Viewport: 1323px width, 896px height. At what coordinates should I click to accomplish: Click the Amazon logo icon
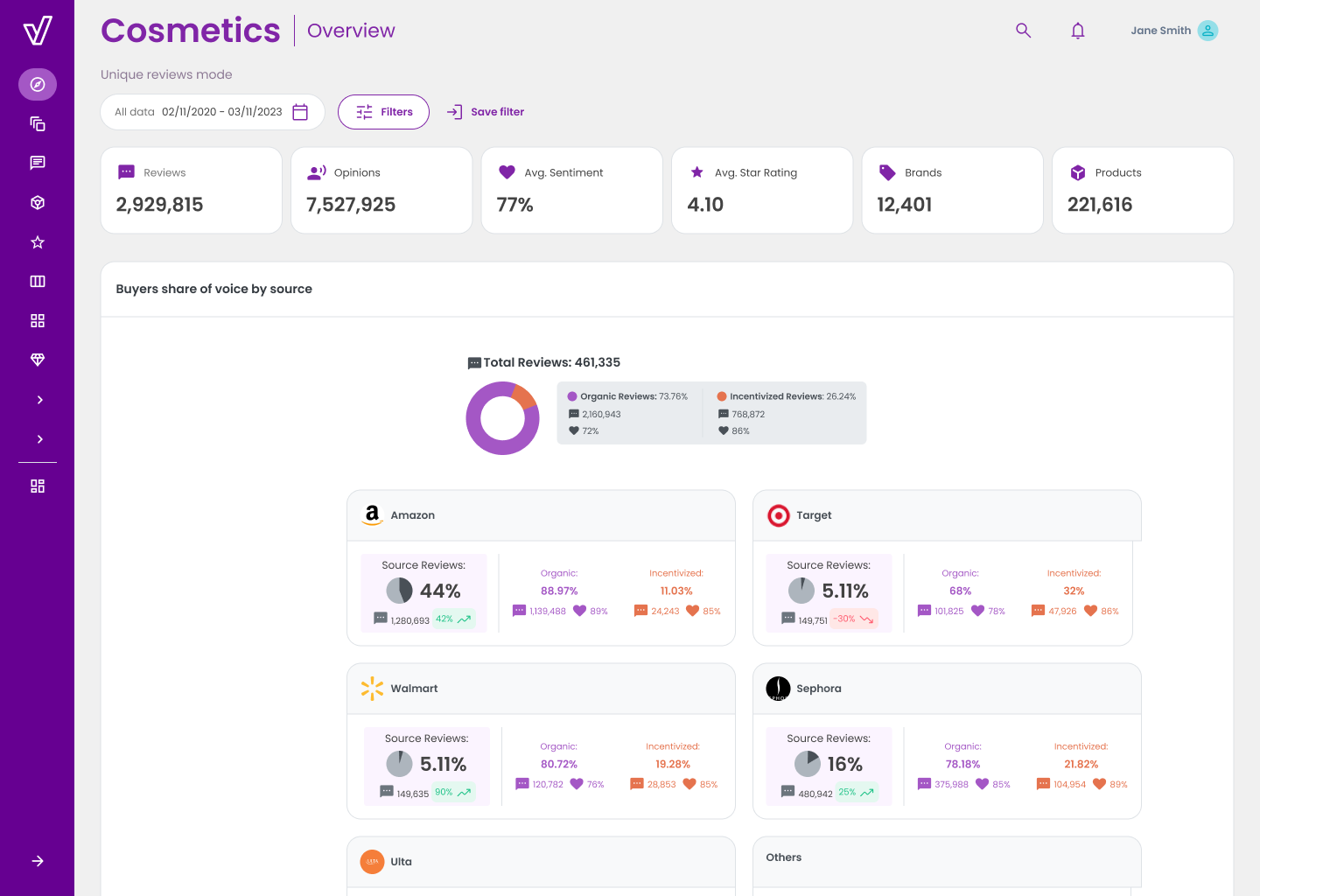[373, 515]
